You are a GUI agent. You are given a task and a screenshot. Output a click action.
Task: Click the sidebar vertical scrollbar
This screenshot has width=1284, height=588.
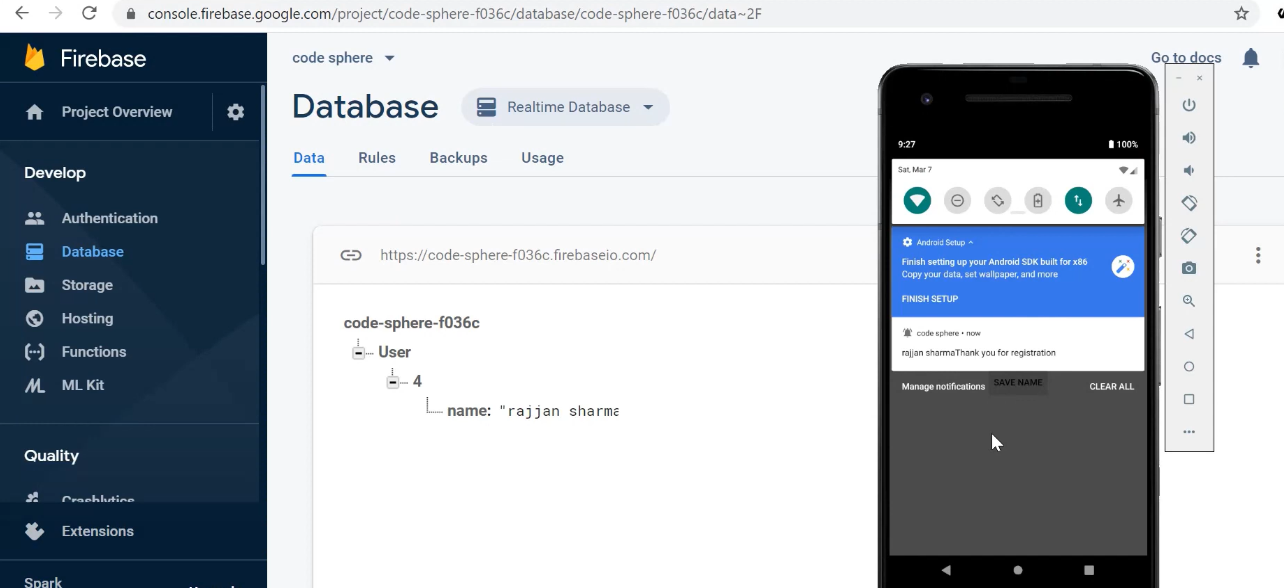coord(263,175)
